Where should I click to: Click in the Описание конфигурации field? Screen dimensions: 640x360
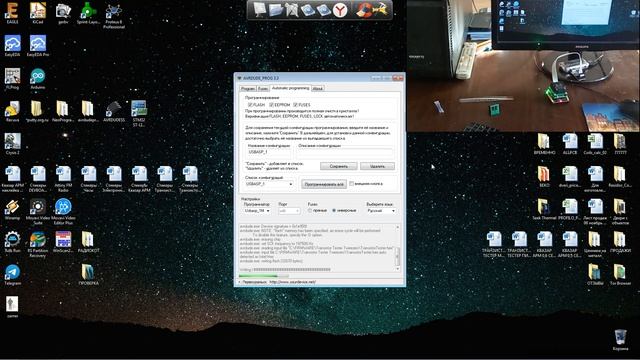pyautogui.click(x=345, y=152)
